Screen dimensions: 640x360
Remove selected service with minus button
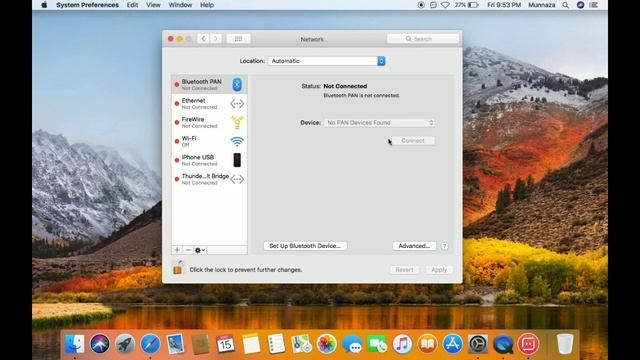pyautogui.click(x=188, y=250)
